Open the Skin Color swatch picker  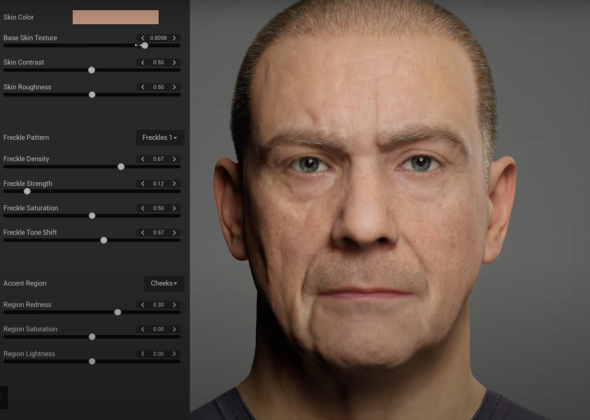pyautogui.click(x=116, y=17)
